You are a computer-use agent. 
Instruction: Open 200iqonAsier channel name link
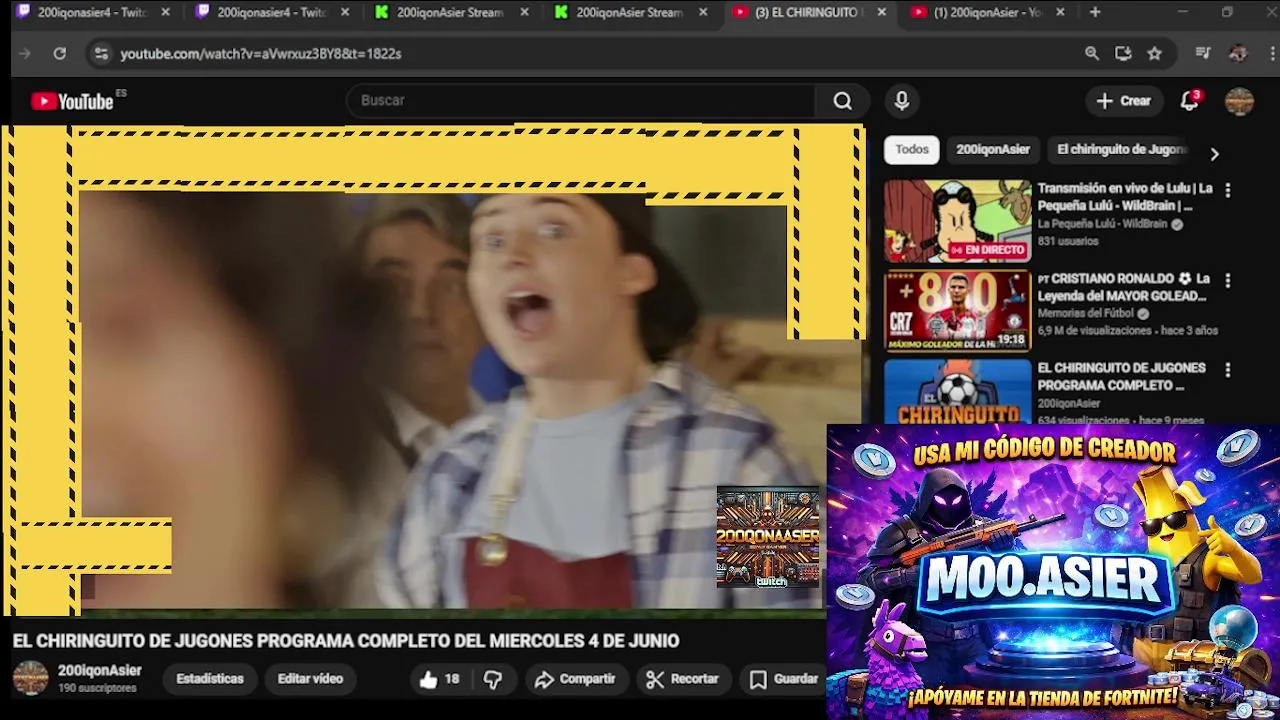coord(100,671)
